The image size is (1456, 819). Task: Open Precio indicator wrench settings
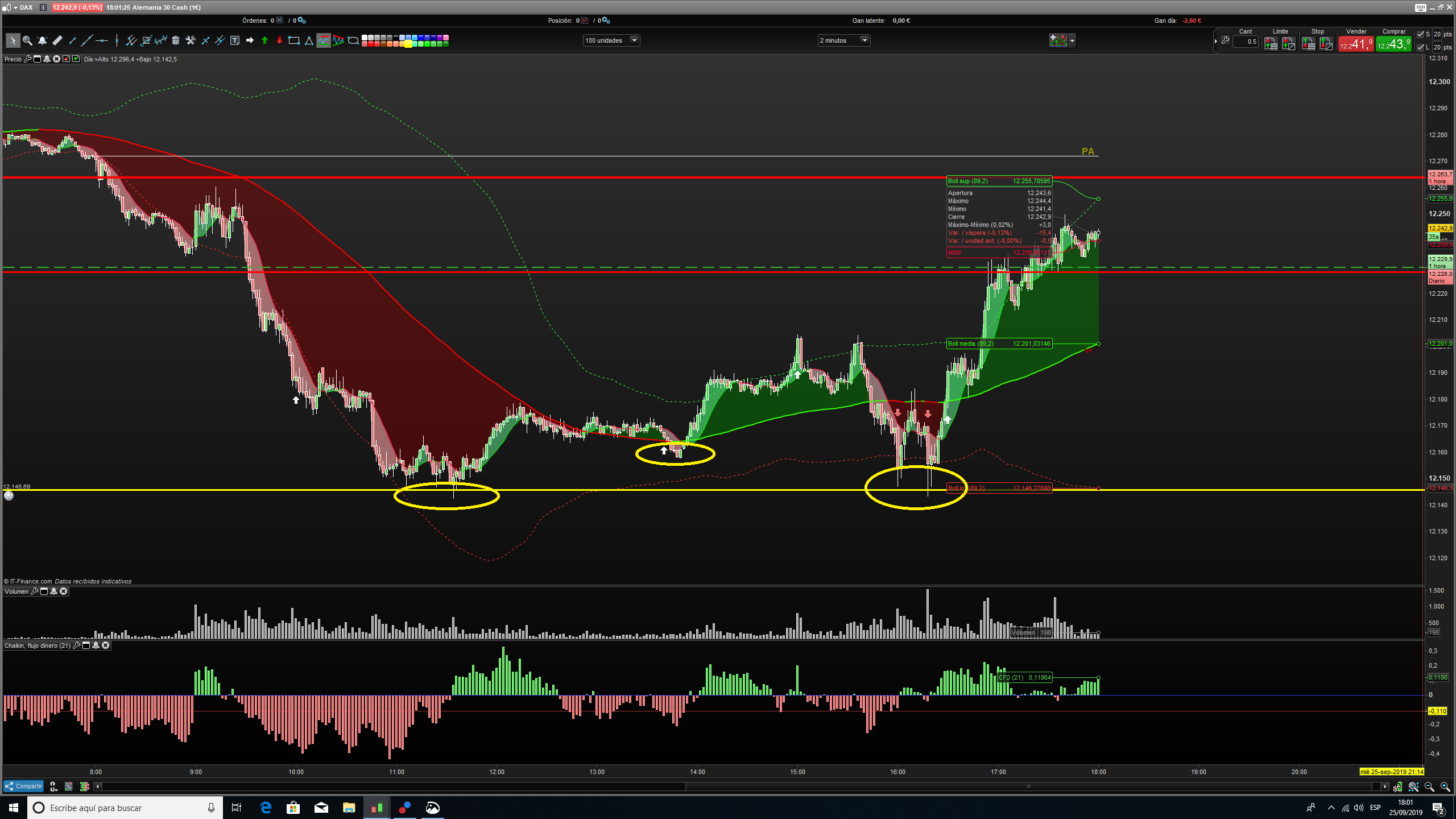[x=27, y=59]
